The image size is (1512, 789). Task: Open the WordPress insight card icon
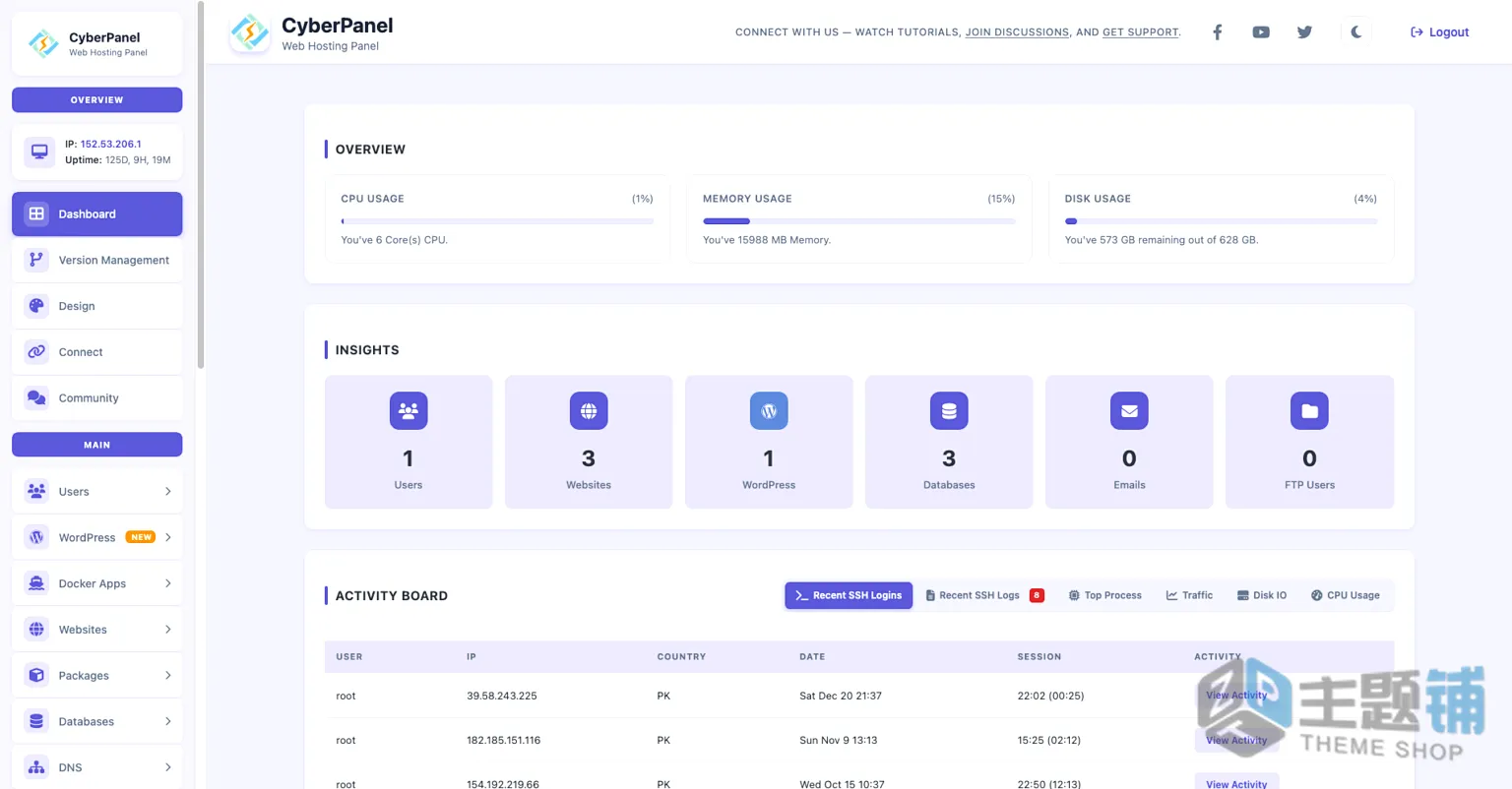pos(769,411)
